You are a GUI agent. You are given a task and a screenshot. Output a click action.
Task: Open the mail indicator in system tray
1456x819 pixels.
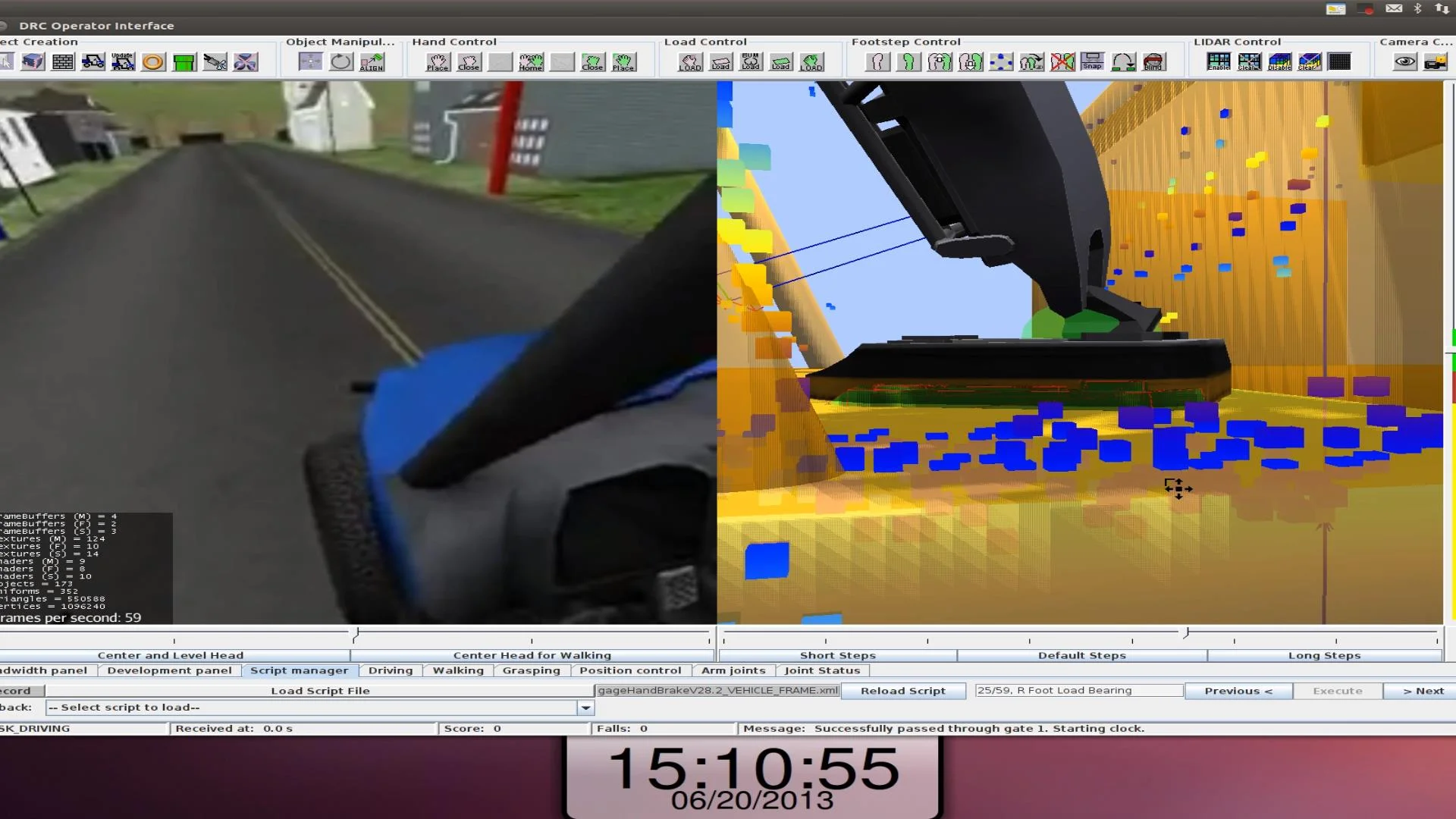(1394, 8)
